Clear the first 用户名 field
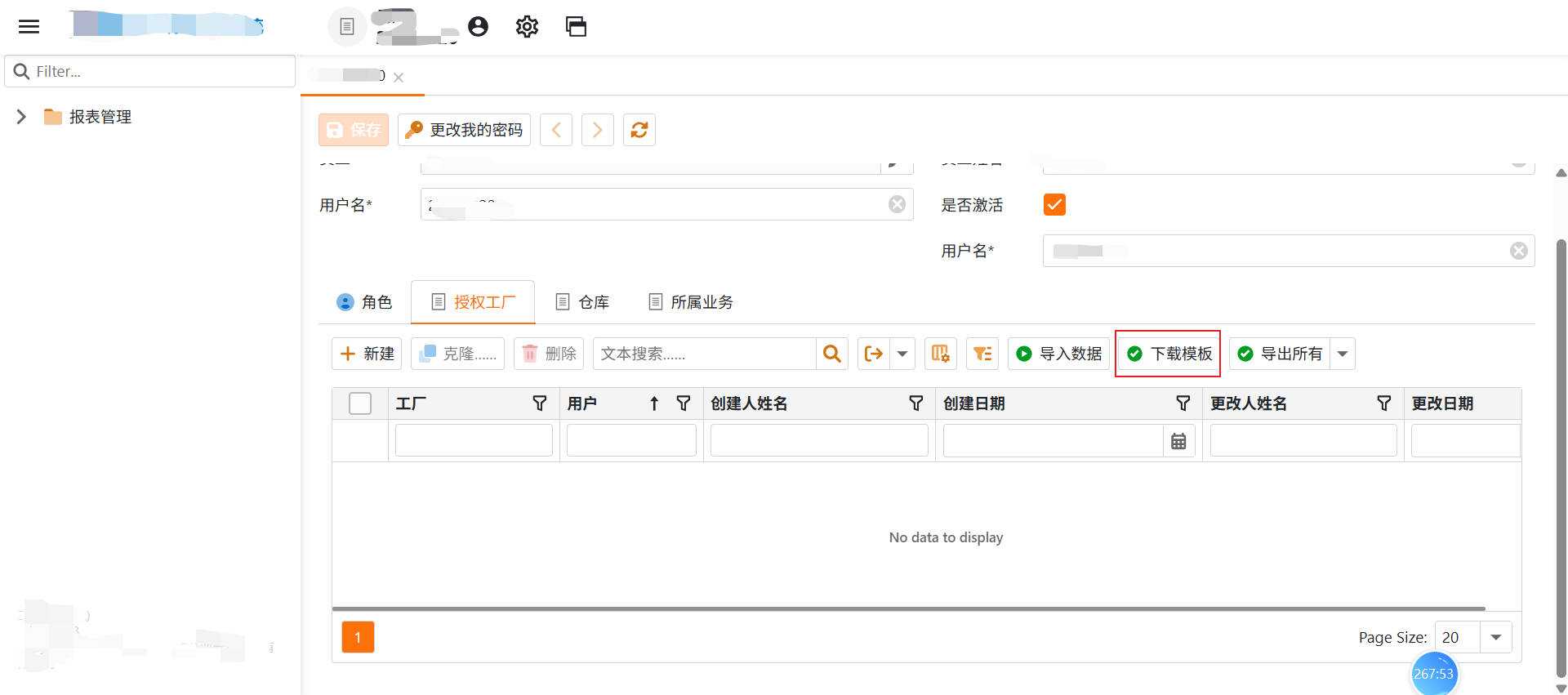Image resolution: width=1568 pixels, height=695 pixels. pyautogui.click(x=897, y=204)
